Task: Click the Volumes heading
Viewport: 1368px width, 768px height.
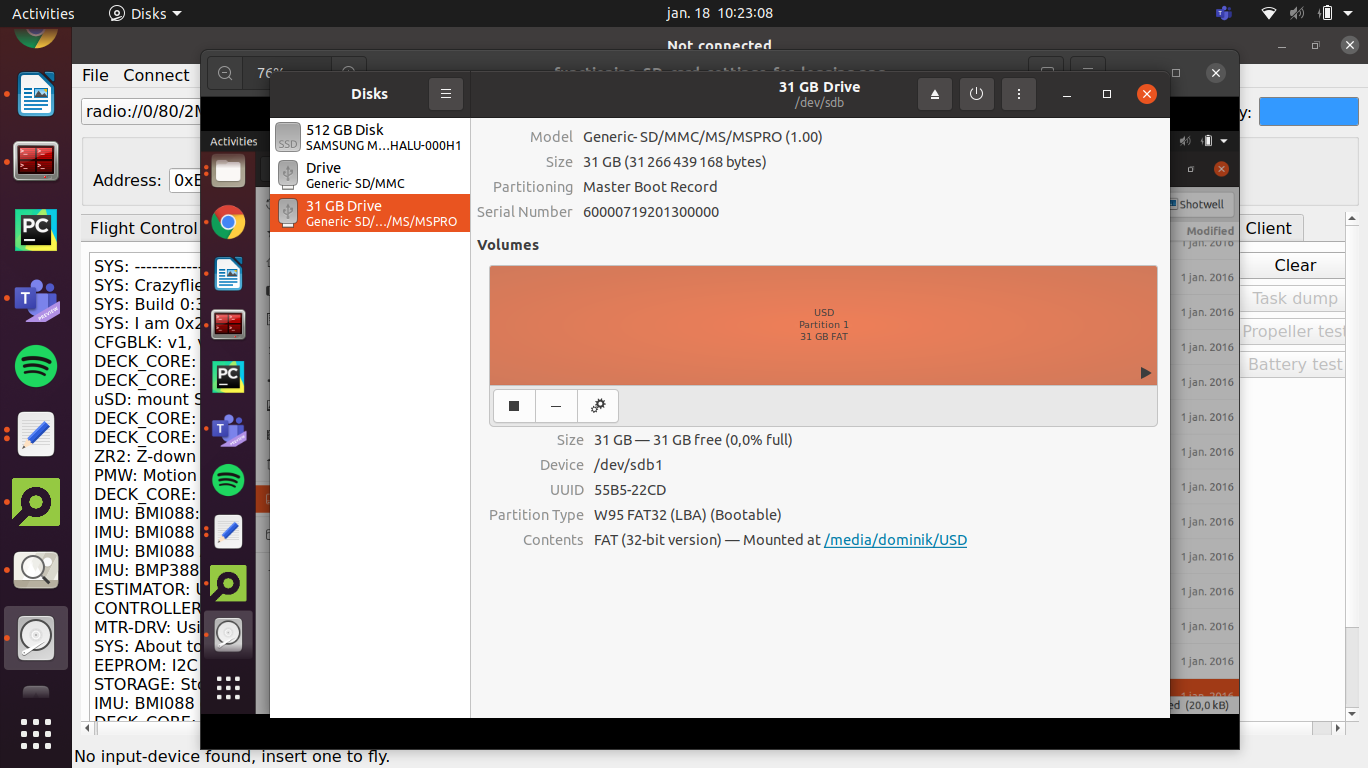Action: [508, 245]
